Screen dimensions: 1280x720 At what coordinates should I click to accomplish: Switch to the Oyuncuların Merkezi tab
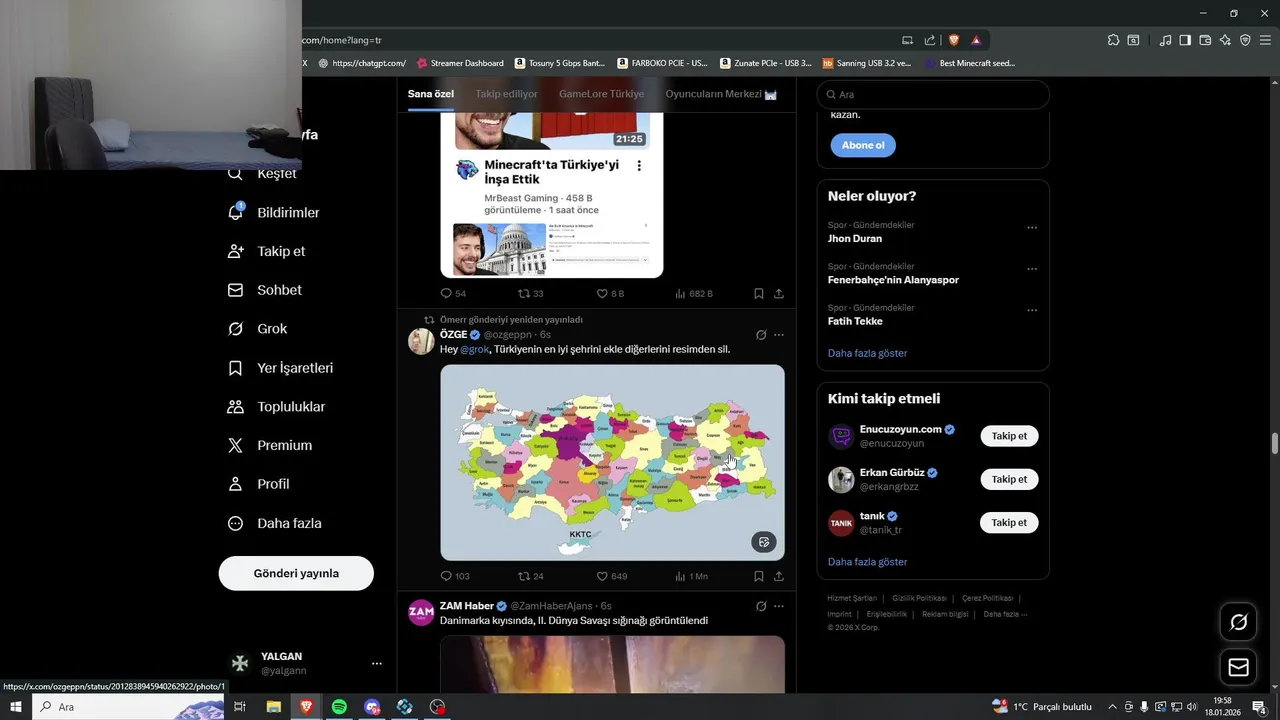(721, 94)
